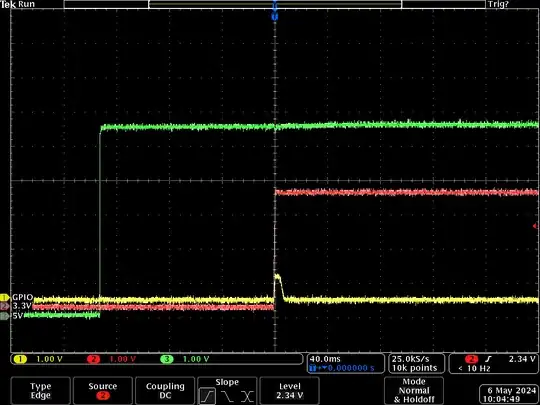Click the GPIO channel 1 ground marker
This screenshot has width=540, height=405.
5,297
